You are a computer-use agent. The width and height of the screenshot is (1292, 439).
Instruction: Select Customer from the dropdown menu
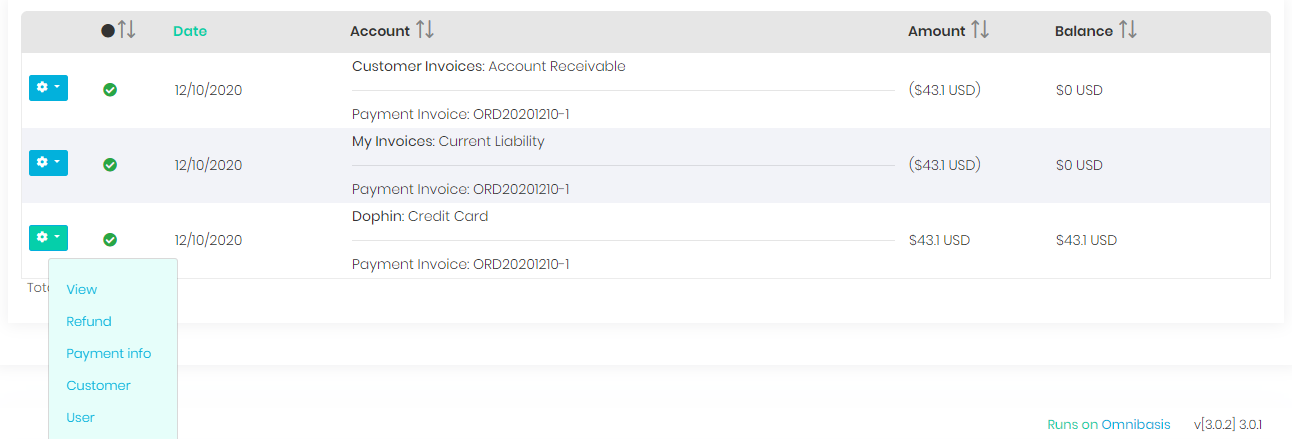[98, 386]
